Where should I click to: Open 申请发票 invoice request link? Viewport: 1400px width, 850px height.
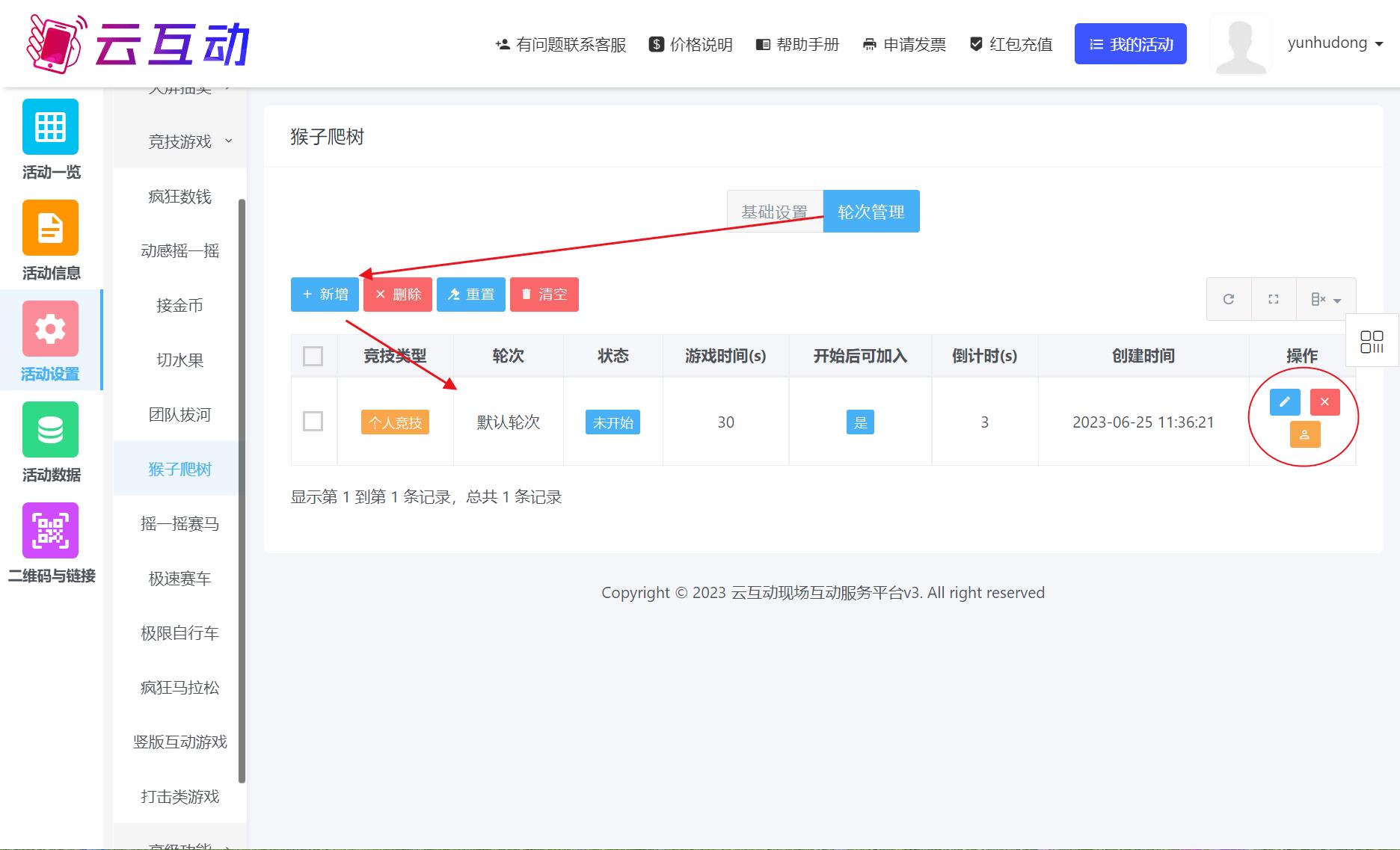coord(904,44)
